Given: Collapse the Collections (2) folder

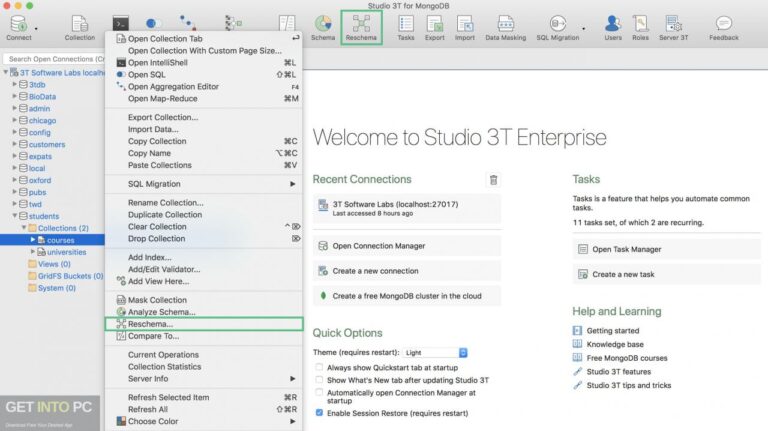Looking at the screenshot, I should [24, 228].
